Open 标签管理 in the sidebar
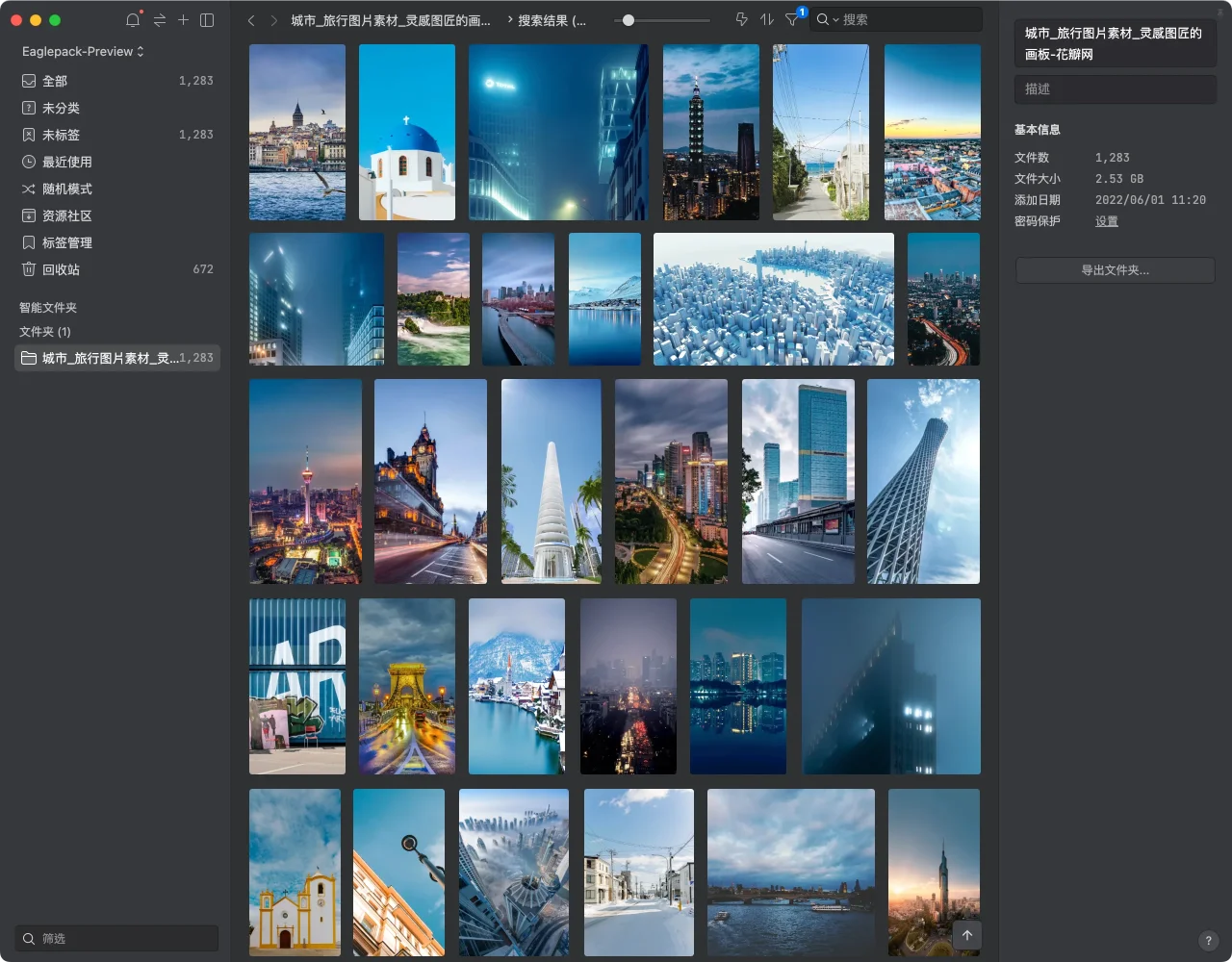 pyautogui.click(x=67, y=242)
